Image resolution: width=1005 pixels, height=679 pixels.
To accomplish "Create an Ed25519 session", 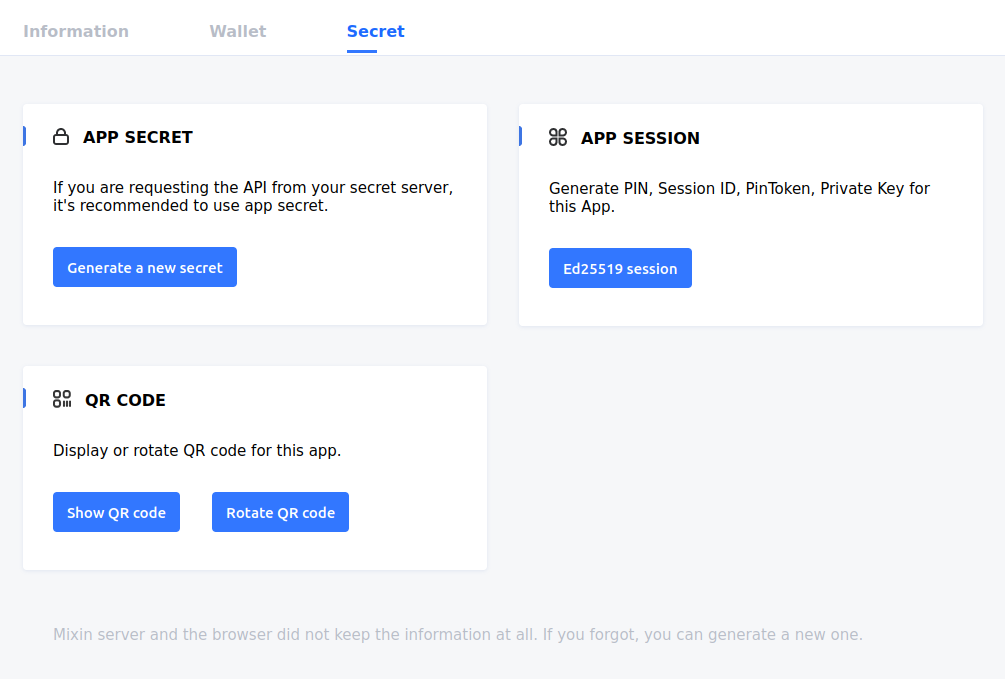I will point(620,268).
